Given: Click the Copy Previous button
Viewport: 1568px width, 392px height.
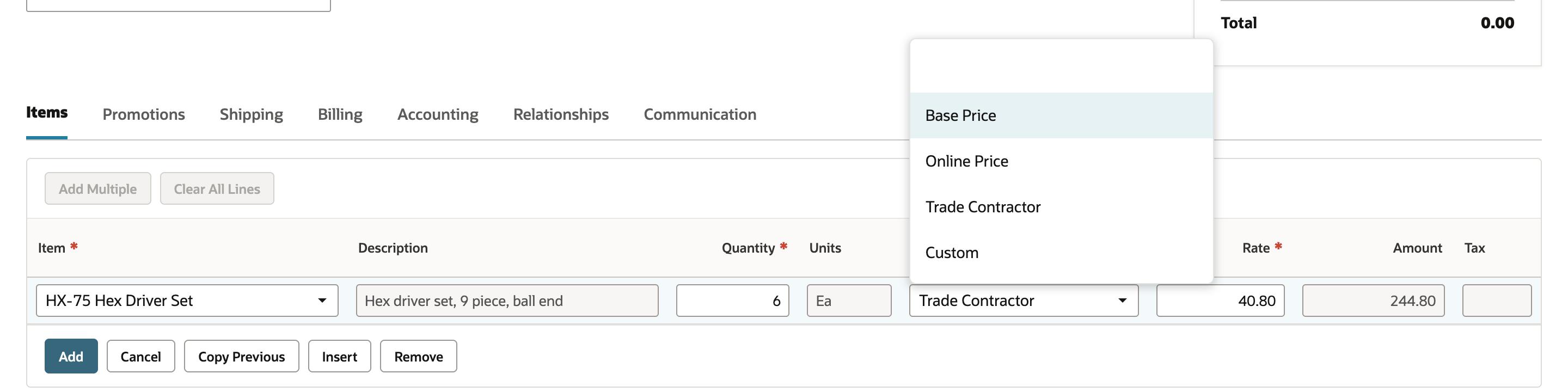Looking at the screenshot, I should pos(242,357).
